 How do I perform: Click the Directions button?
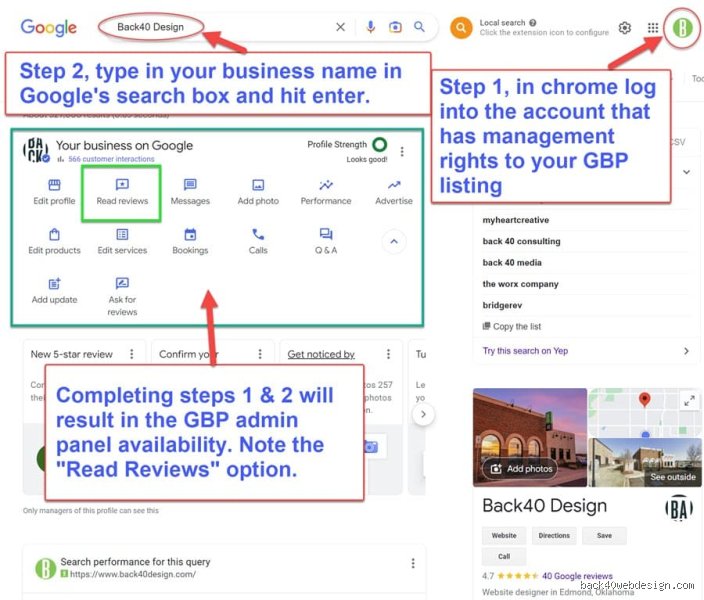pyautogui.click(x=554, y=535)
